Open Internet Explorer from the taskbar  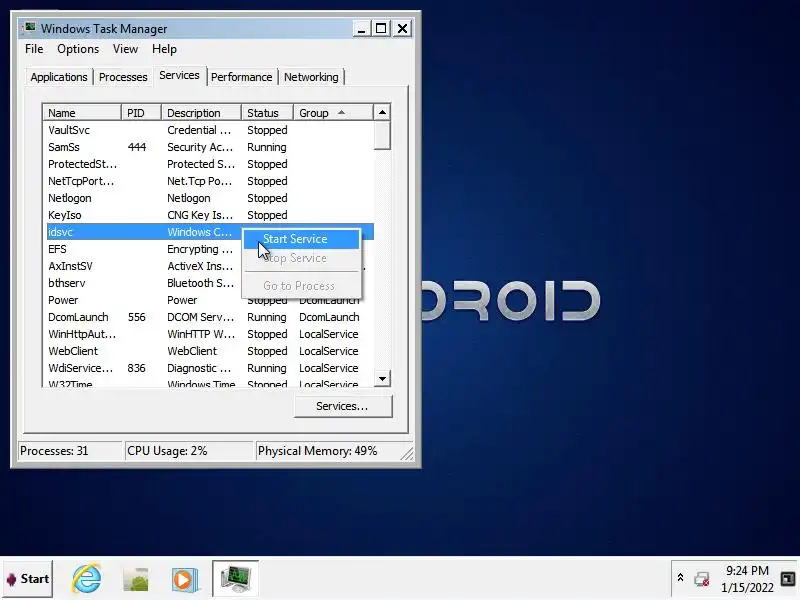[87, 579]
